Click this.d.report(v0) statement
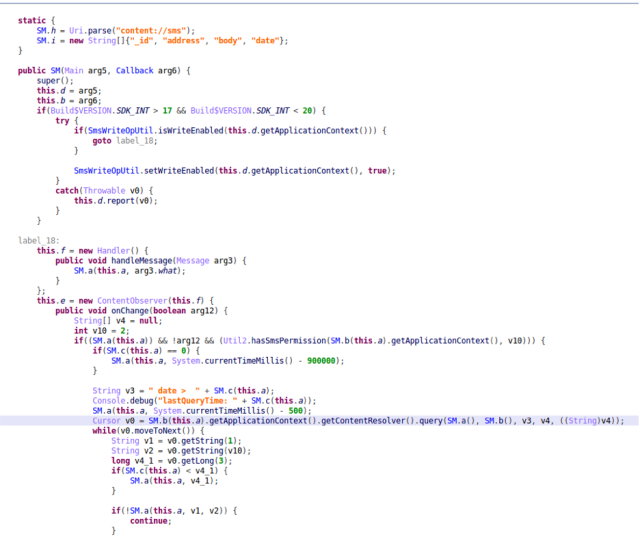The width and height of the screenshot is (640, 543). click(x=116, y=201)
